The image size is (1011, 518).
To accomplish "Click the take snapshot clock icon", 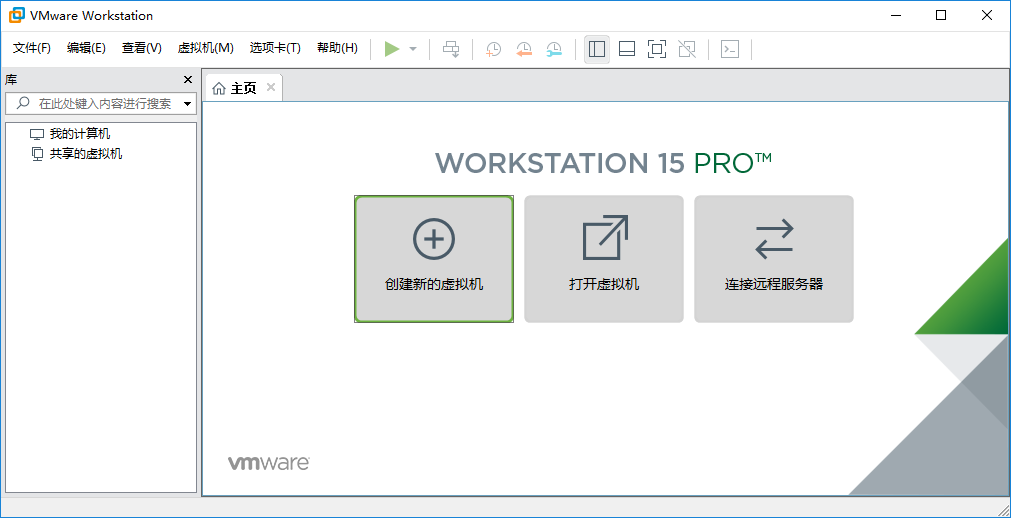I will click(x=493, y=49).
